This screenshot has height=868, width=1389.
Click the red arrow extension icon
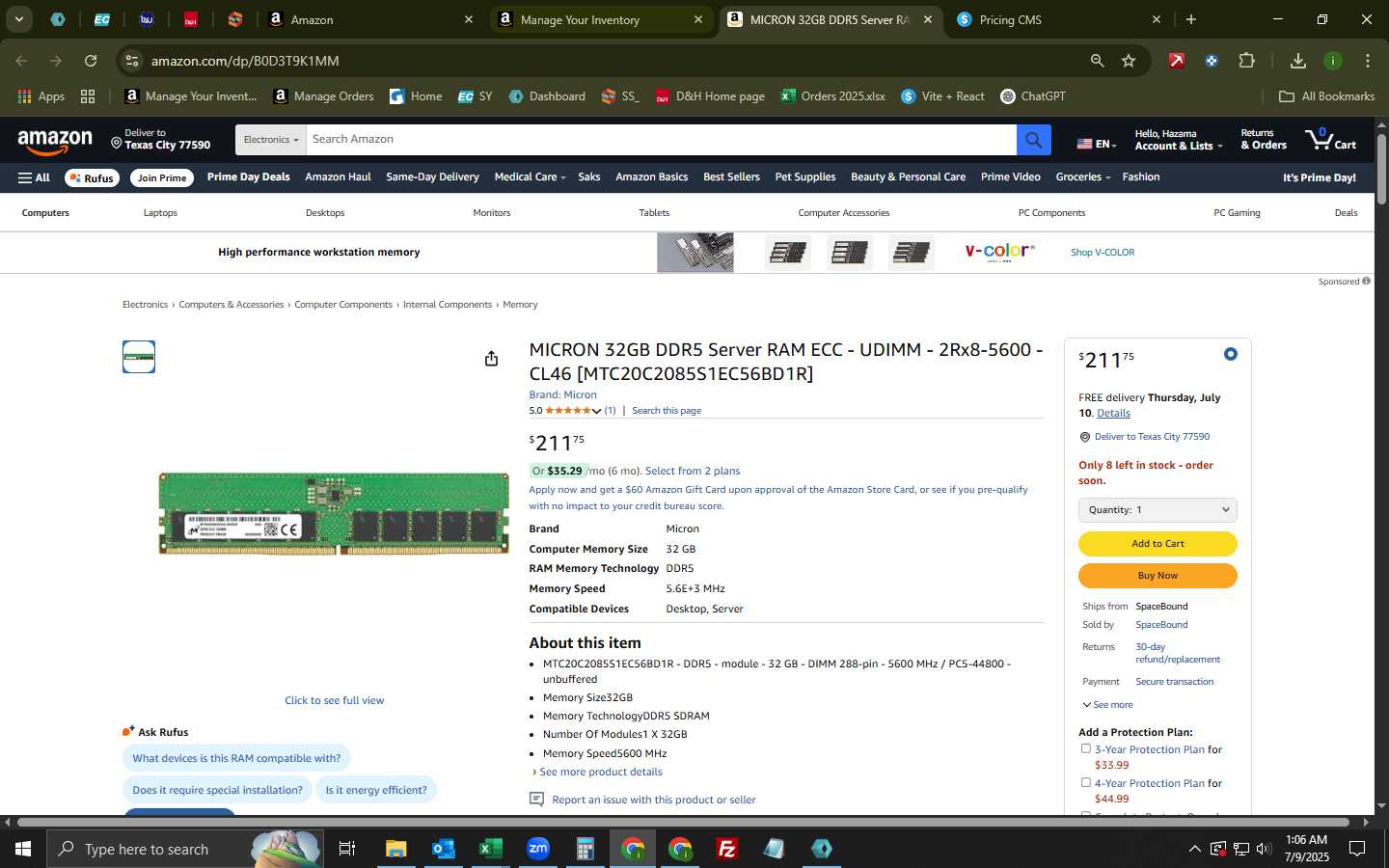click(x=1176, y=61)
